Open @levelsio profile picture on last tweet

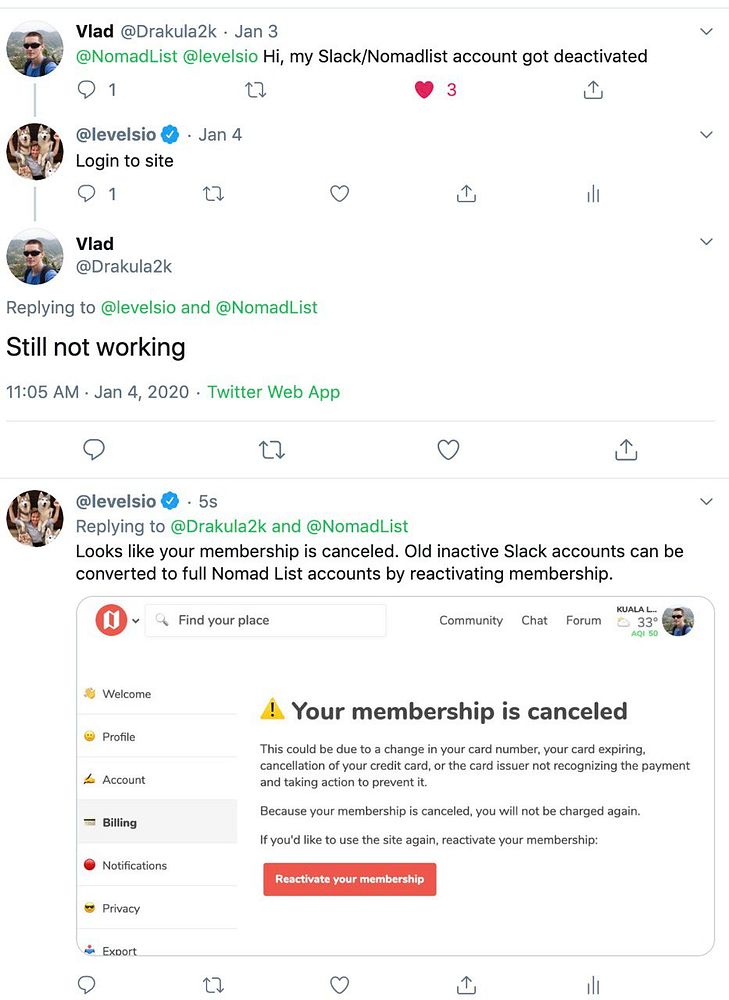35,518
